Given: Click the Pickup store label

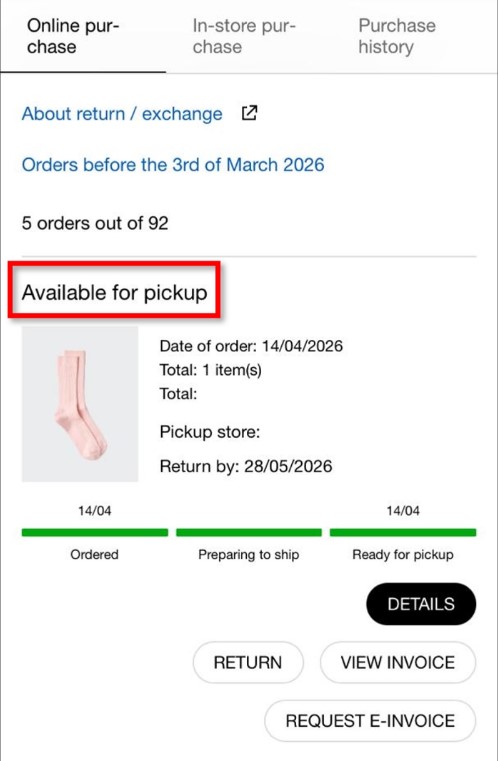Looking at the screenshot, I should [210, 431].
